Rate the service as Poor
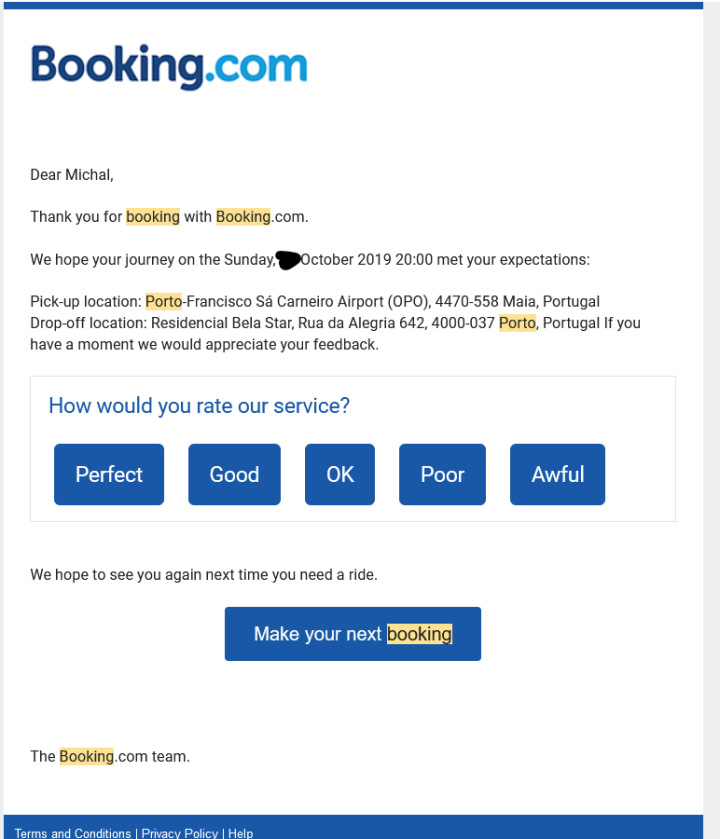 pyautogui.click(x=442, y=474)
